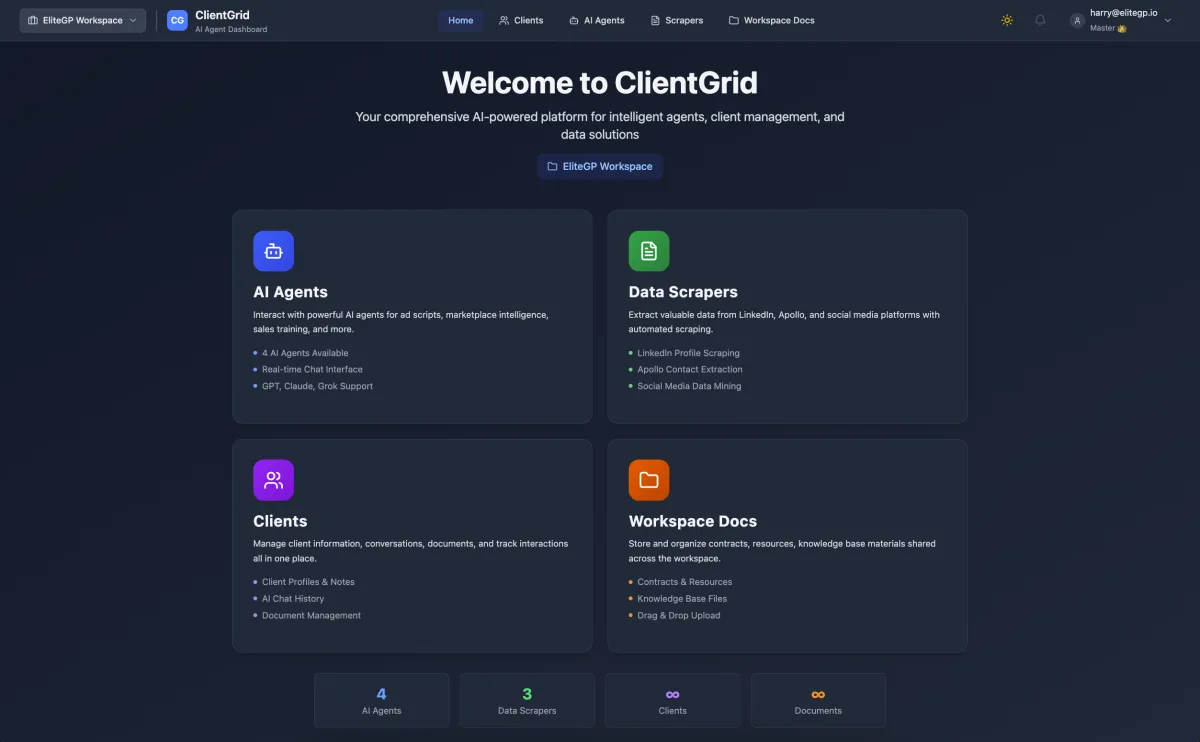Open notifications with the bell icon
The image size is (1200, 742).
[x=1040, y=20]
